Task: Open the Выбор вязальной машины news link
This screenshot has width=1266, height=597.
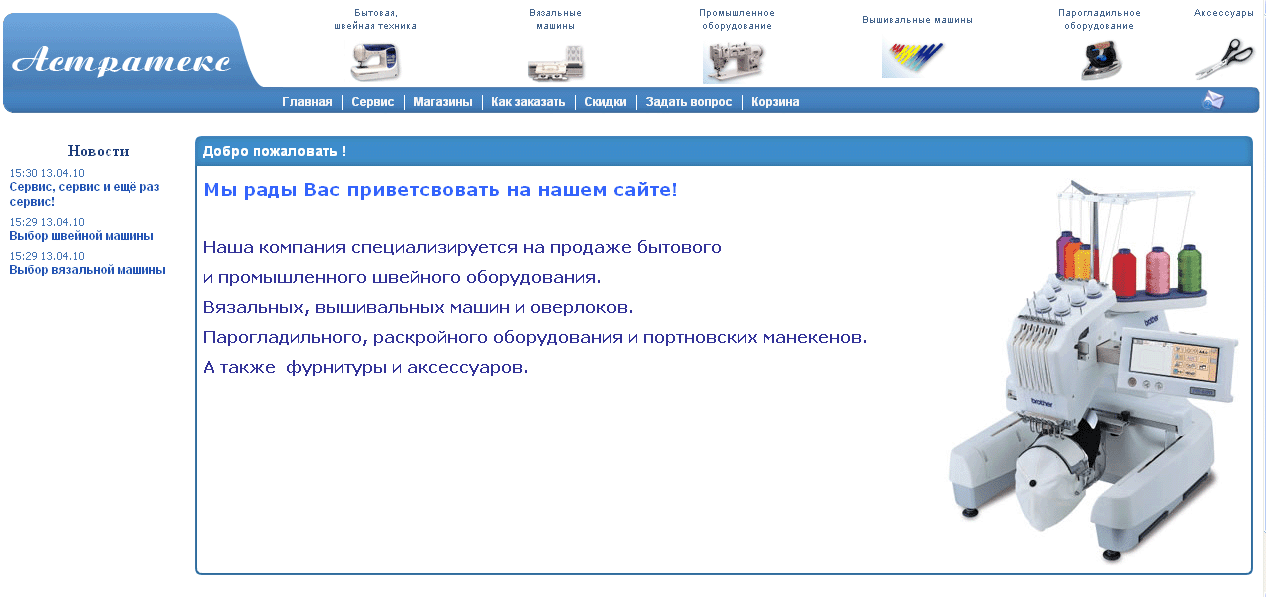Action: 87,270
